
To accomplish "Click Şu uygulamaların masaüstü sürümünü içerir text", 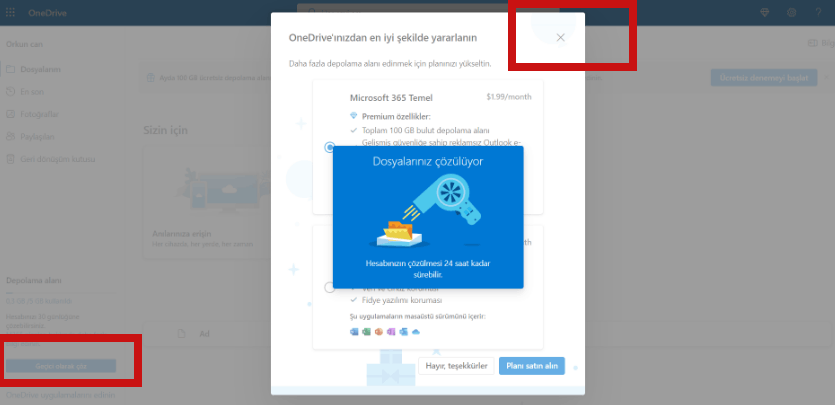I will [418, 317].
